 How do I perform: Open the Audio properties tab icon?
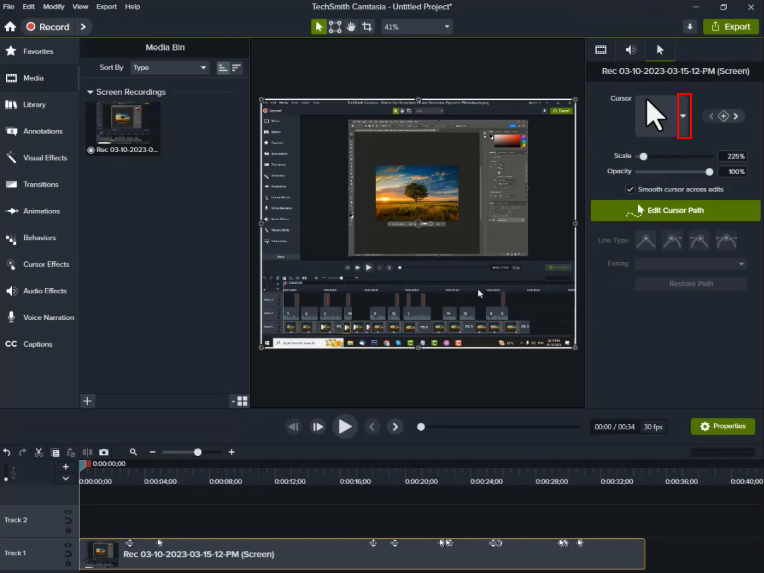[630, 49]
